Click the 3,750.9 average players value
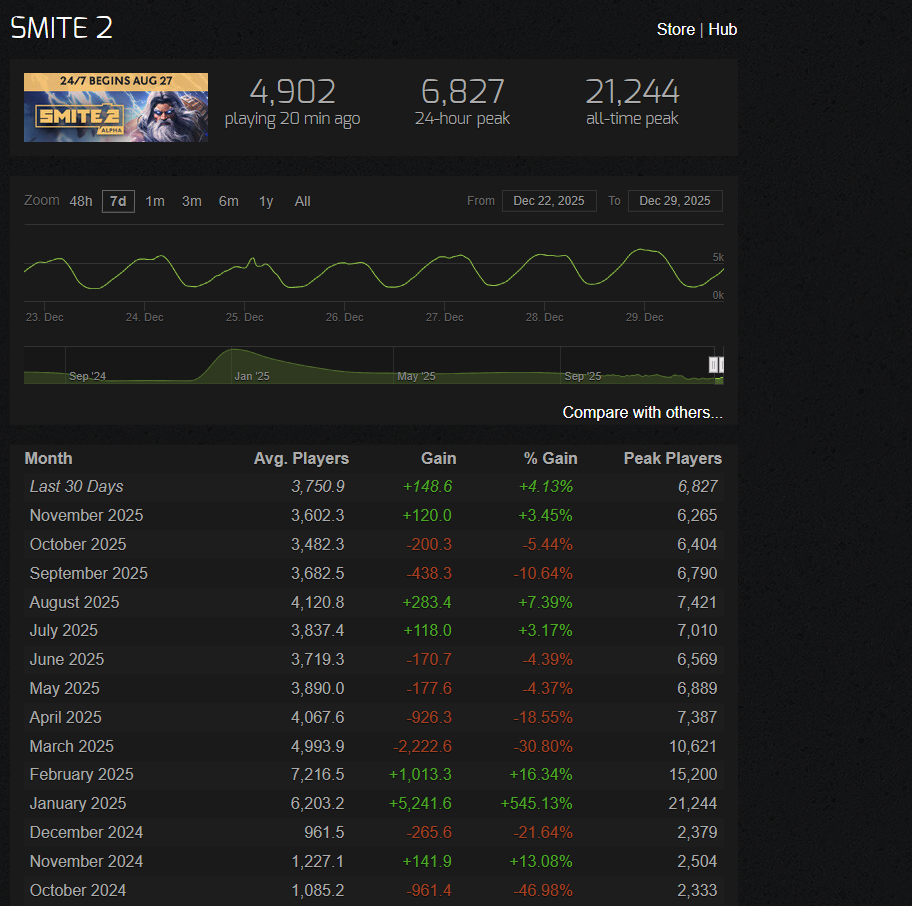The image size is (912, 906). pyautogui.click(x=318, y=486)
